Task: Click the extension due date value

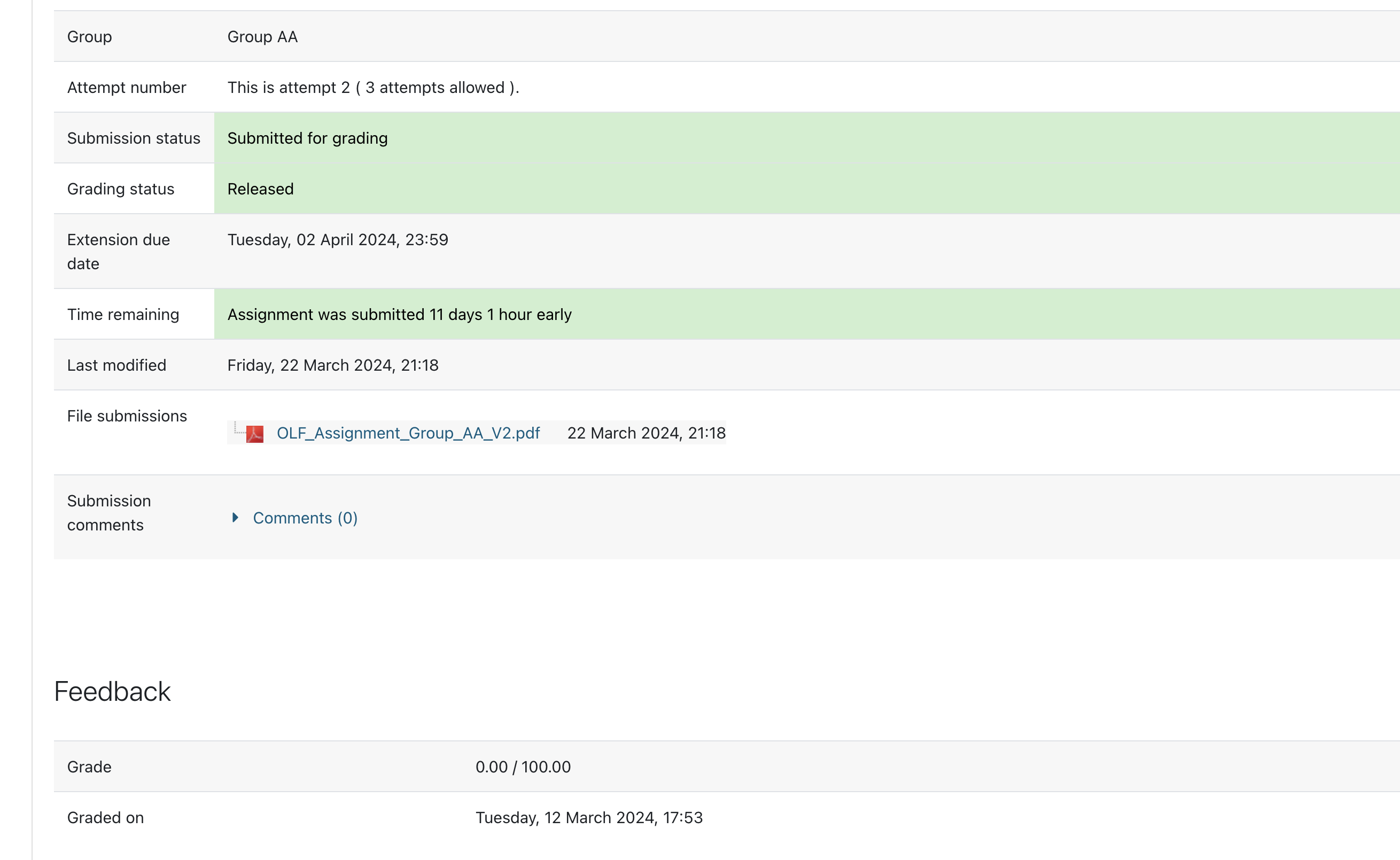Action: pyautogui.click(x=338, y=240)
